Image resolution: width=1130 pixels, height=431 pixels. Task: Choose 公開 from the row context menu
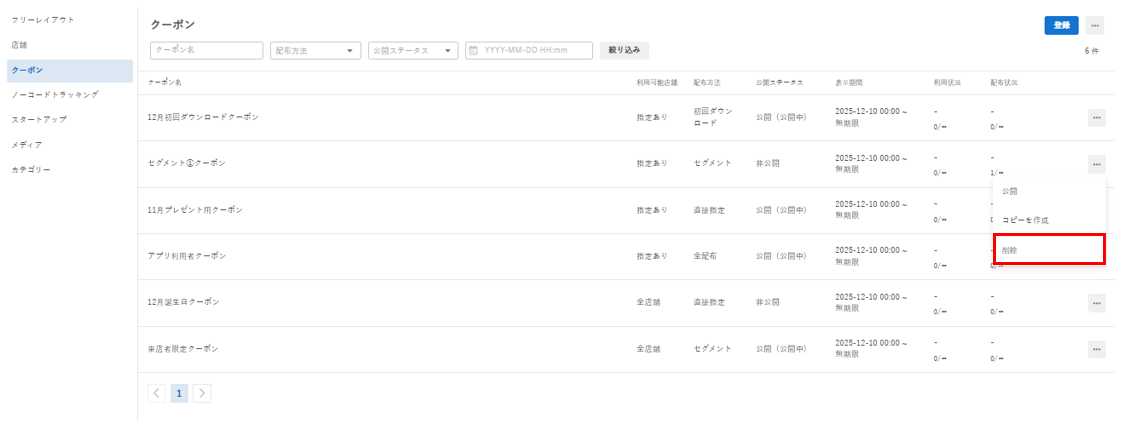click(x=1049, y=192)
